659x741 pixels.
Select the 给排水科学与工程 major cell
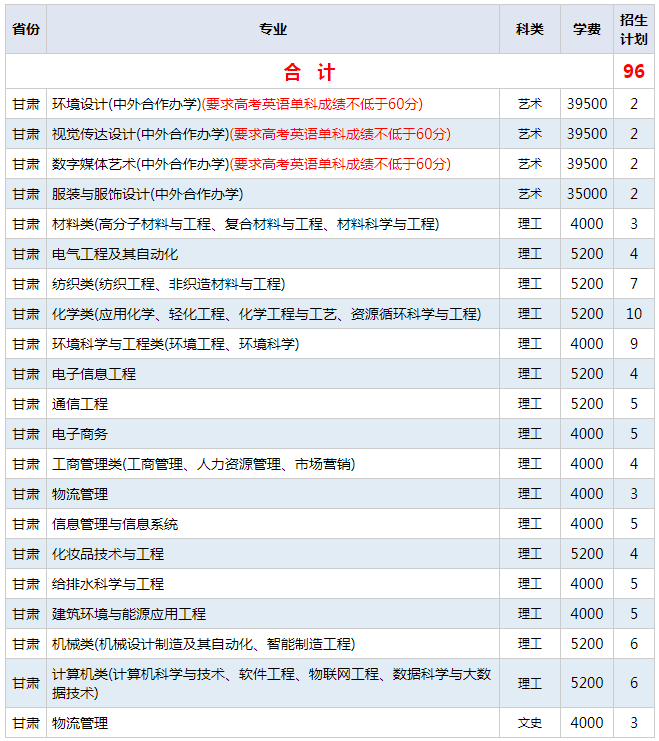273,584
